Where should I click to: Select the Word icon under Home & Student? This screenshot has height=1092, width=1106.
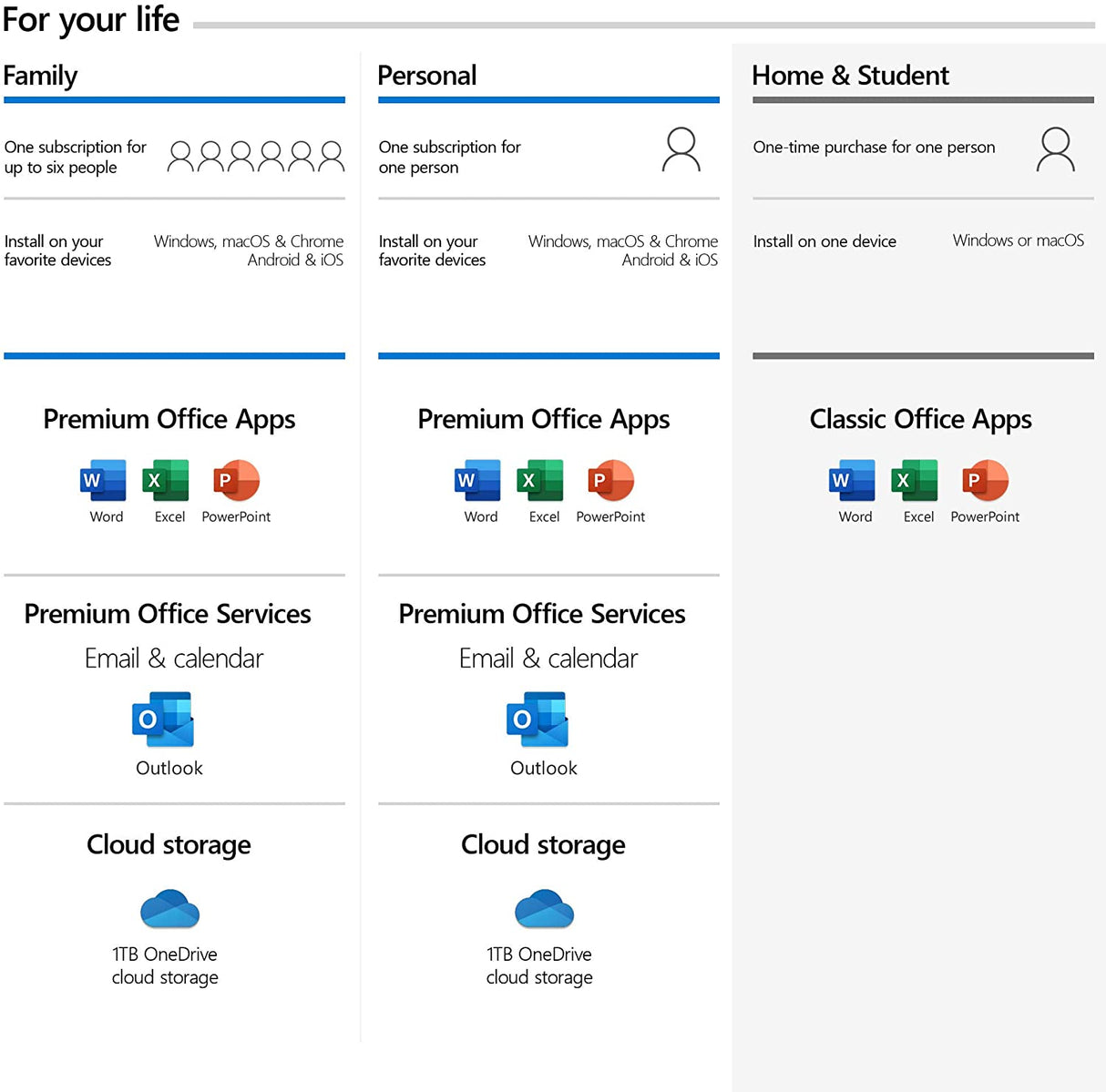(852, 480)
